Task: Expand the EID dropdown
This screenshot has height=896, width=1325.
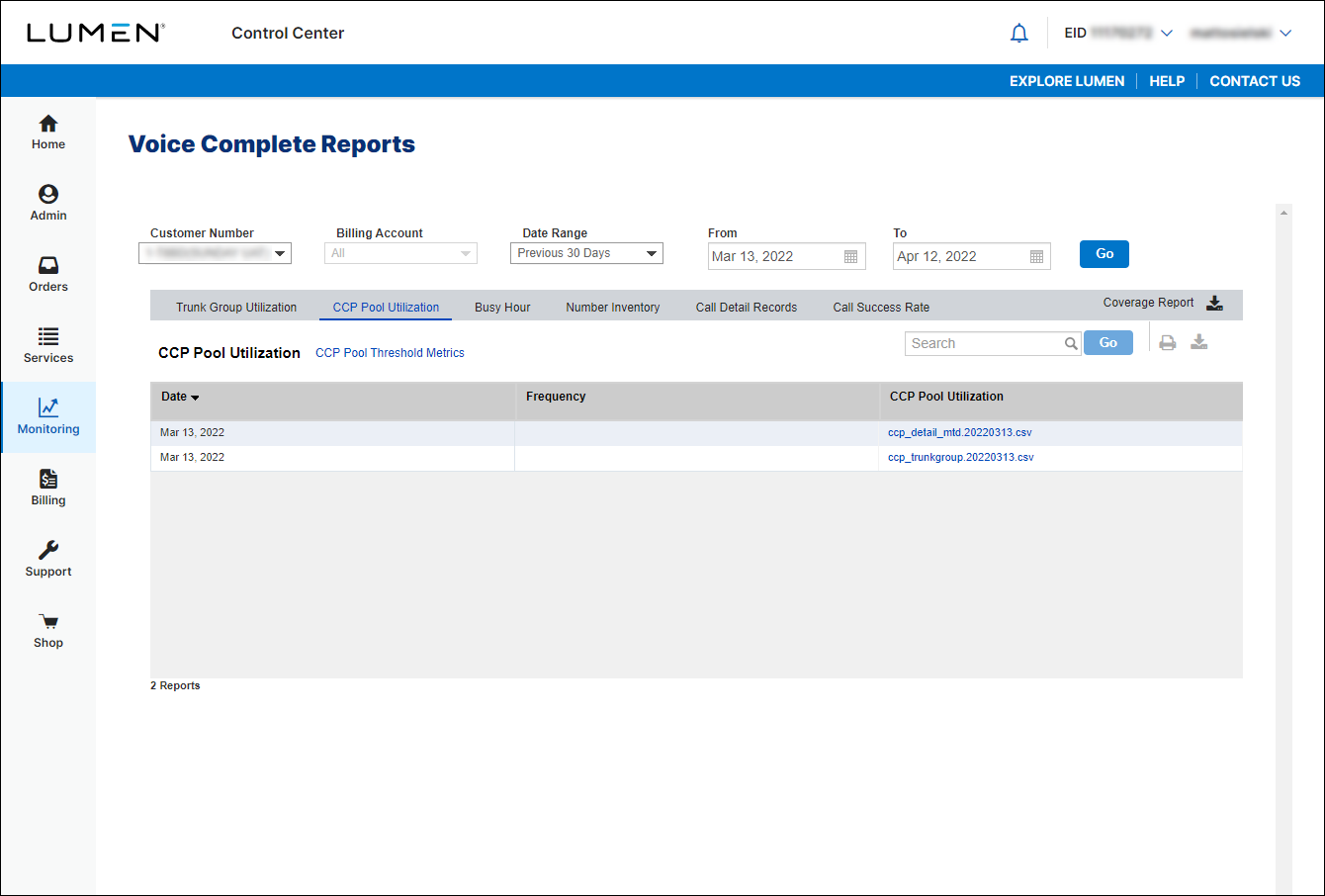Action: click(1167, 34)
